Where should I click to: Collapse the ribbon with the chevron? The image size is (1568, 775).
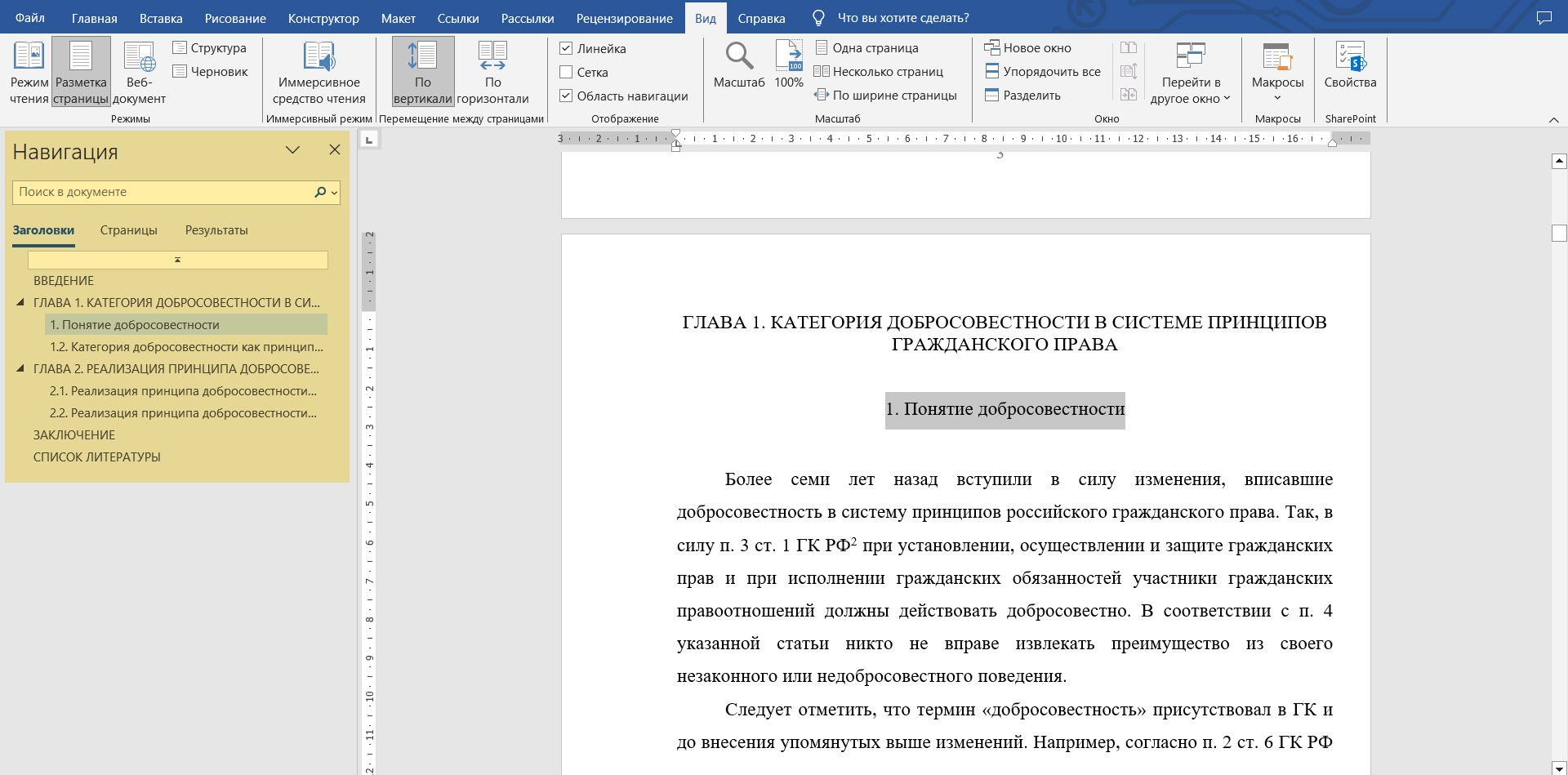click(x=1553, y=120)
